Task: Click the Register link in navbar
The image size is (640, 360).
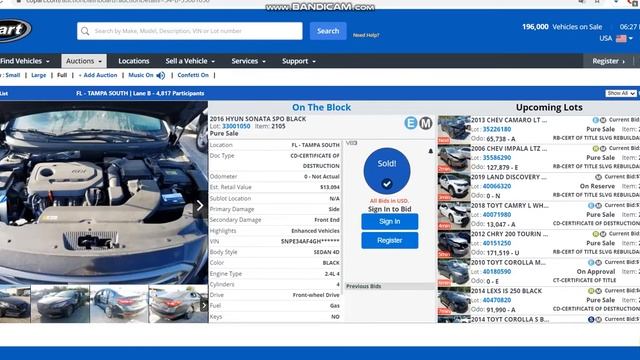Action: coord(609,61)
